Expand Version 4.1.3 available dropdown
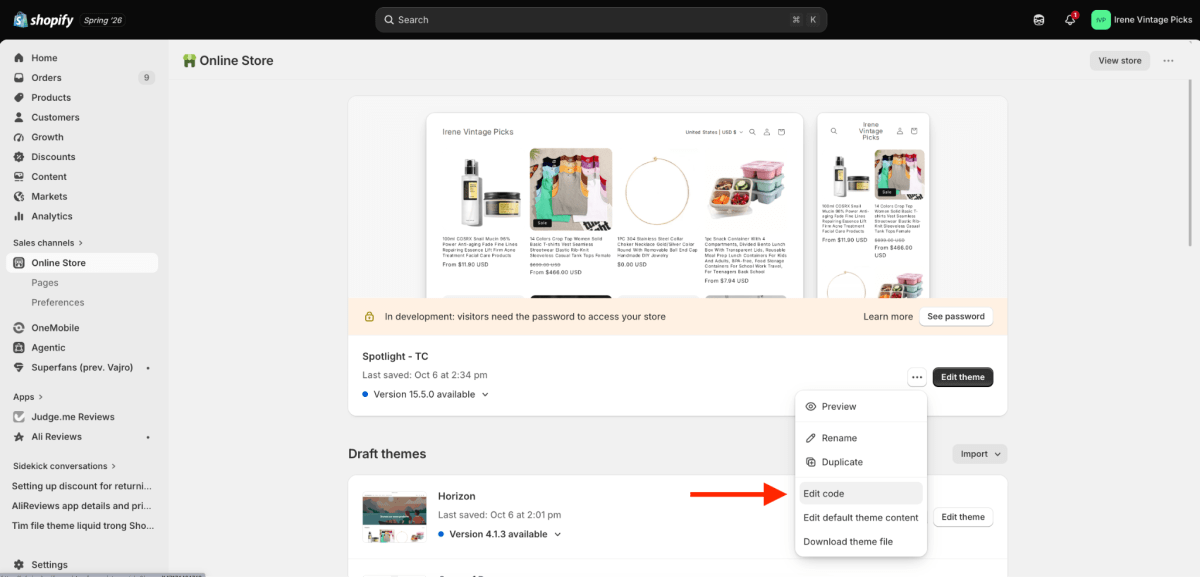The height and width of the screenshot is (577, 1200). tap(500, 534)
